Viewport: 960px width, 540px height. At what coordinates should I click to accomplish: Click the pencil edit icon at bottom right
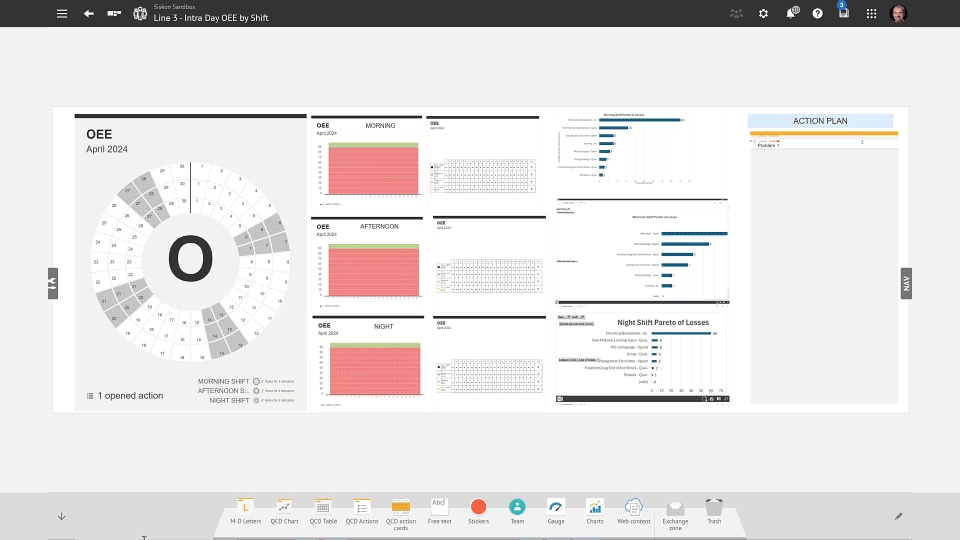point(898,516)
